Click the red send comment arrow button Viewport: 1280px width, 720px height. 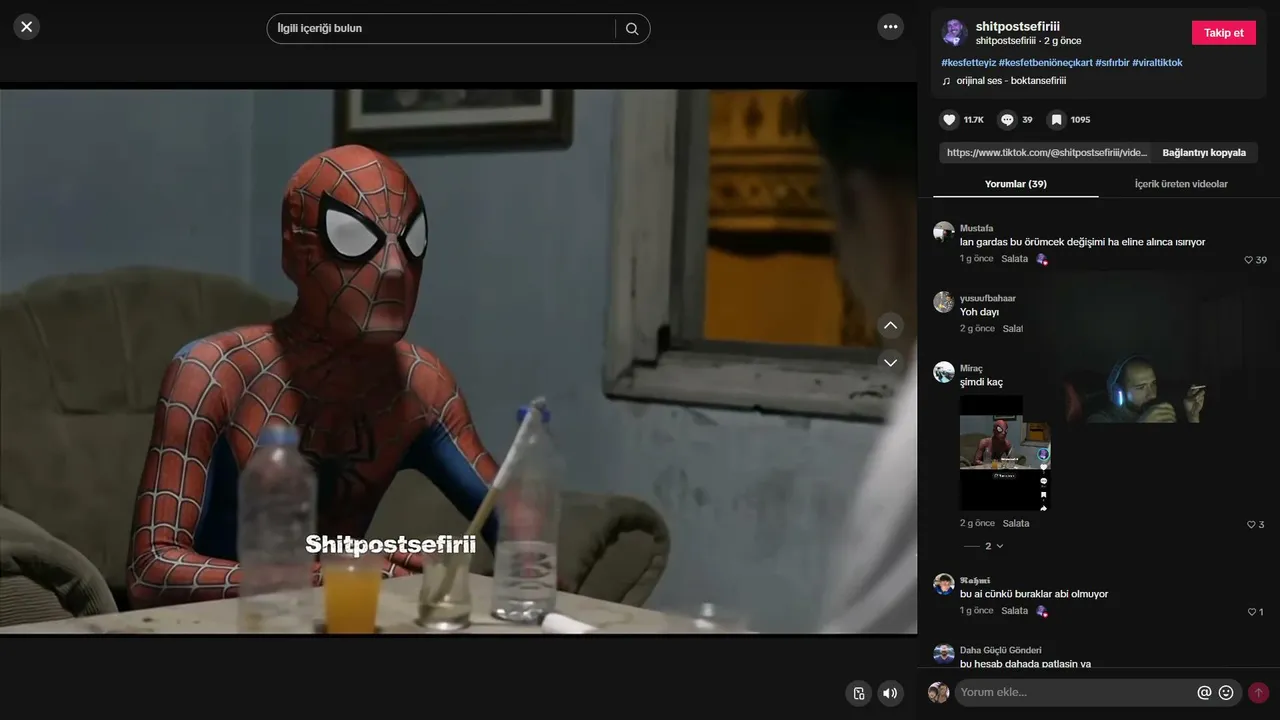tap(1258, 692)
